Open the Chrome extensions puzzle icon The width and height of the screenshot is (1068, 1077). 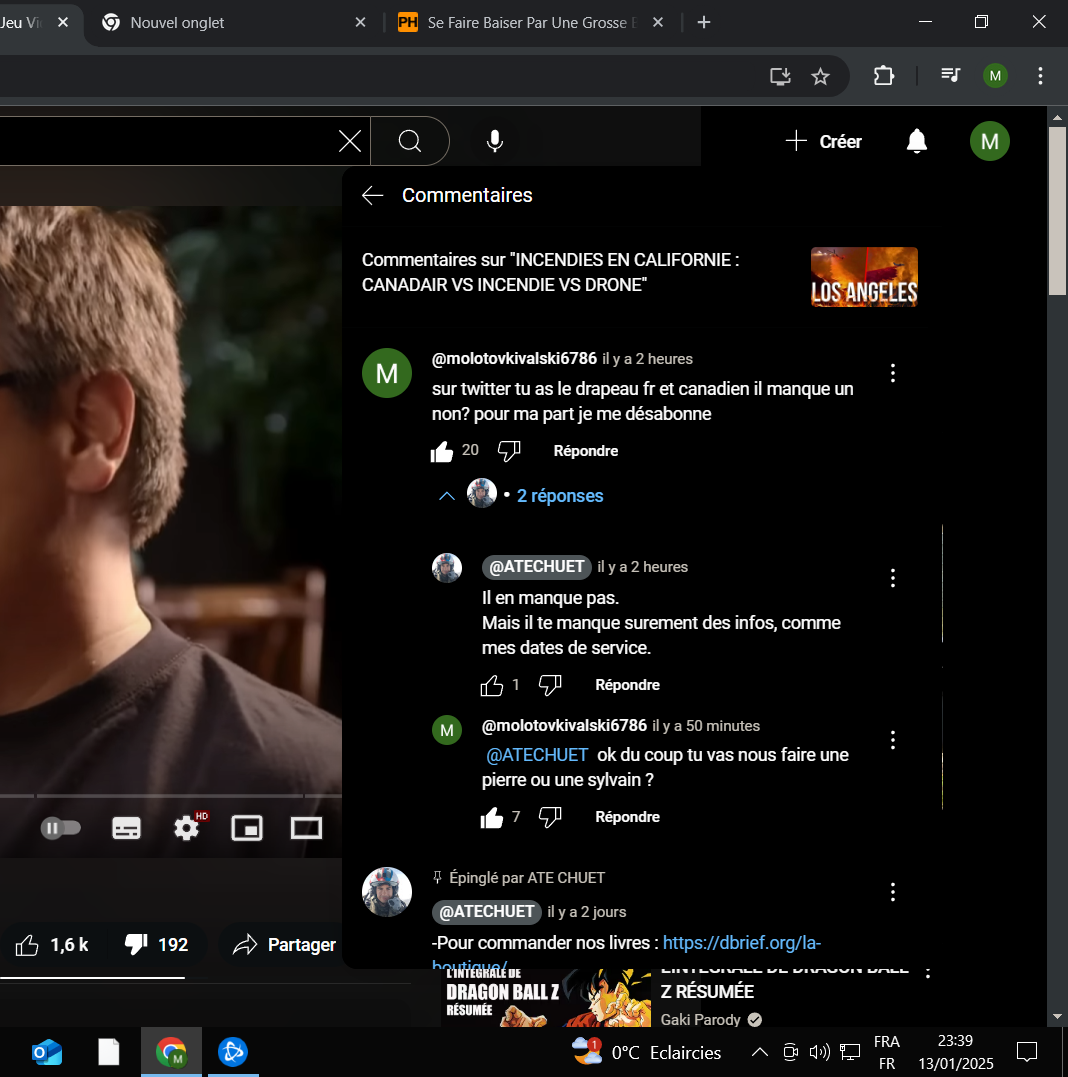coord(884,76)
